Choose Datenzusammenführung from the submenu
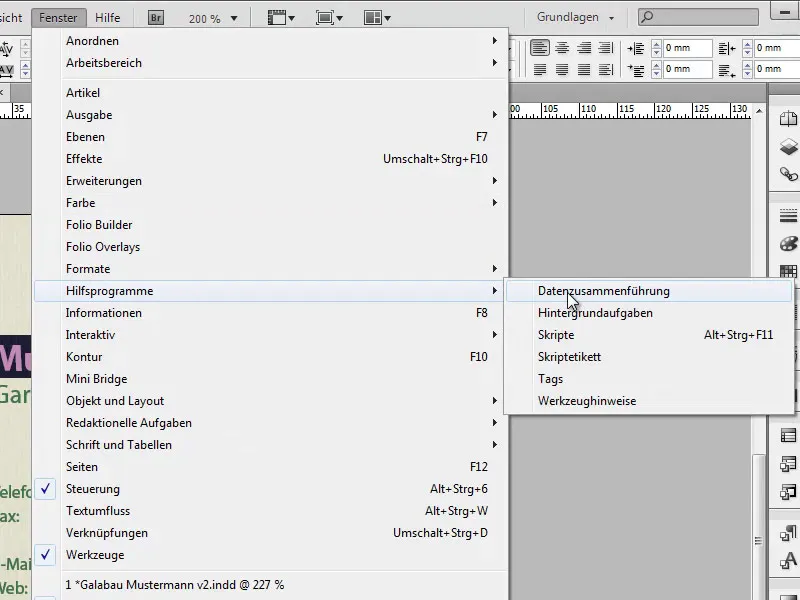Screen dimensions: 800x600 649,291
